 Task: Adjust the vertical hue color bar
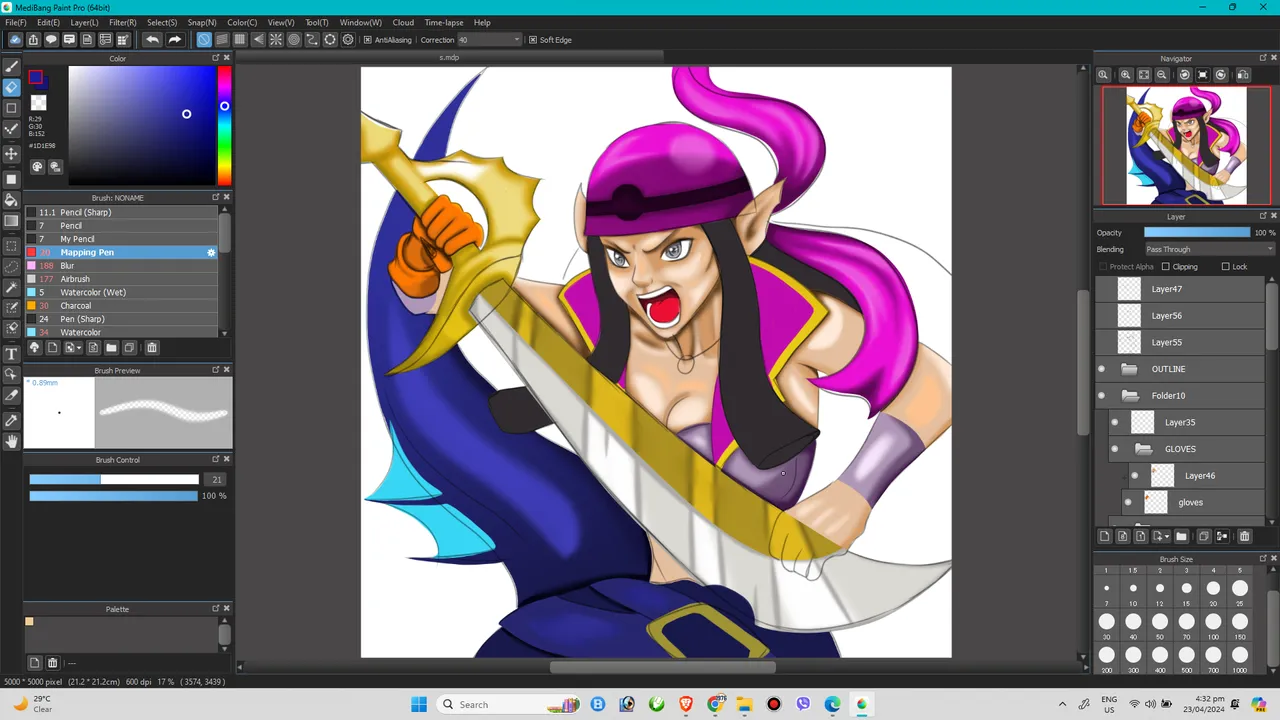point(224,125)
